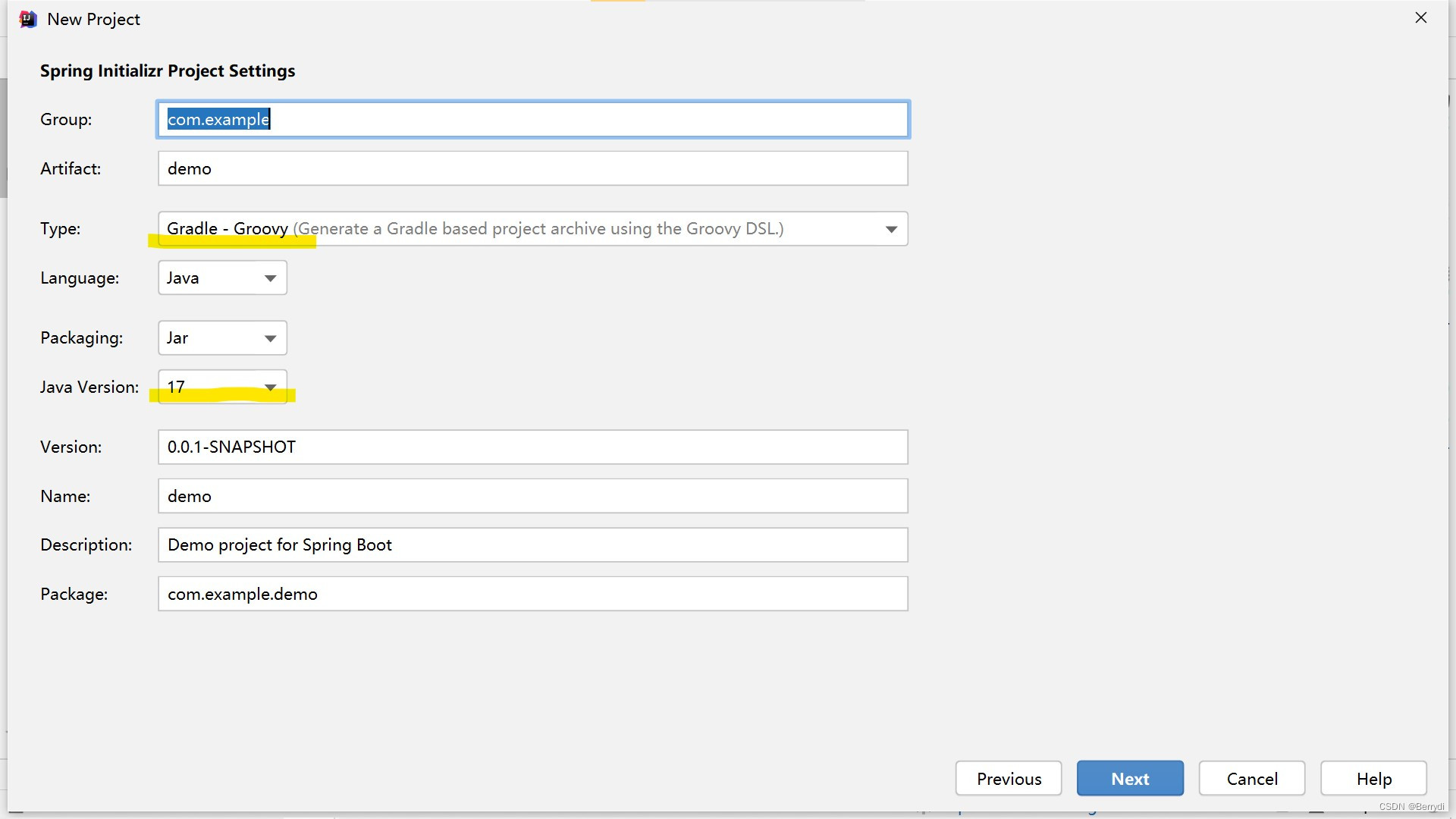This screenshot has width=1456, height=819.
Task: Close the New Project dialog
Action: (1420, 17)
